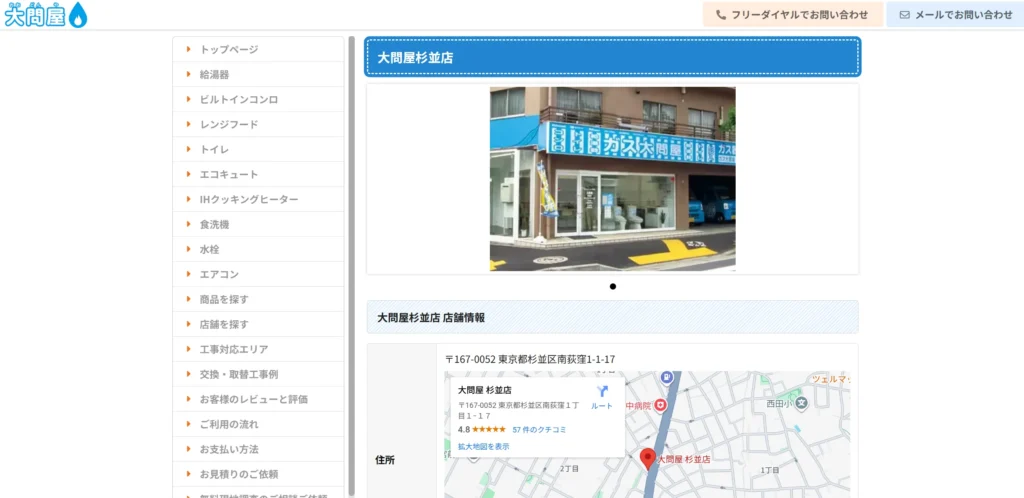
Task: Open the 57 件のクチコミ reviews link
Action: tap(539, 429)
